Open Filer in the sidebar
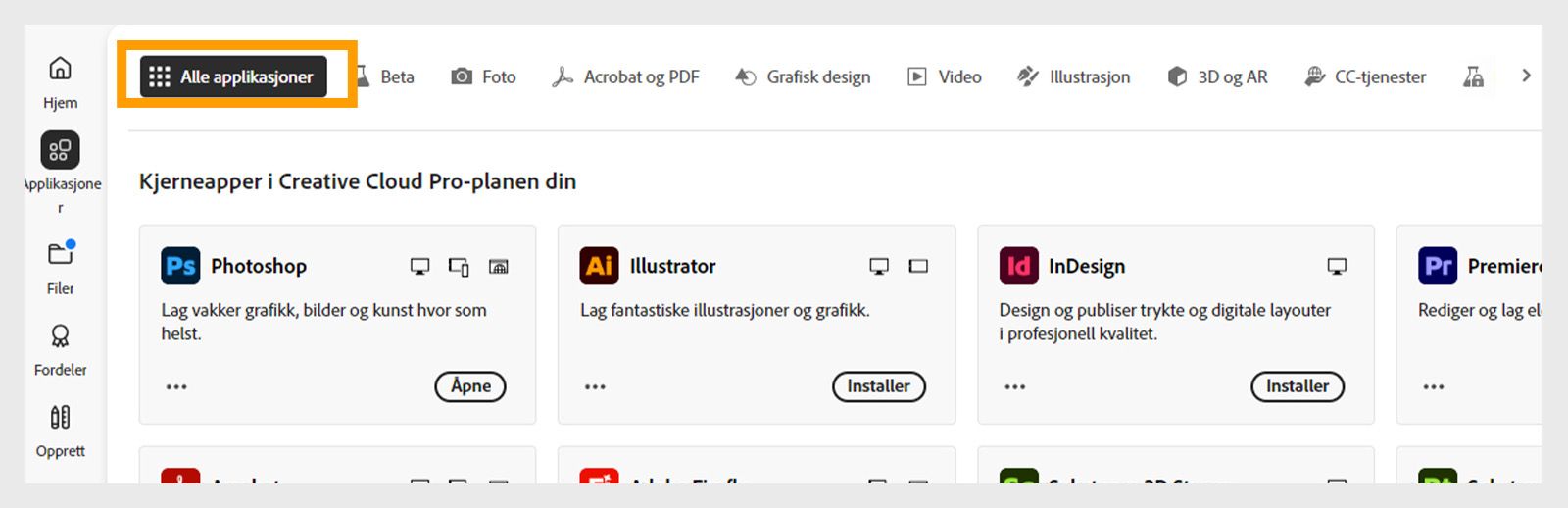 tap(60, 267)
